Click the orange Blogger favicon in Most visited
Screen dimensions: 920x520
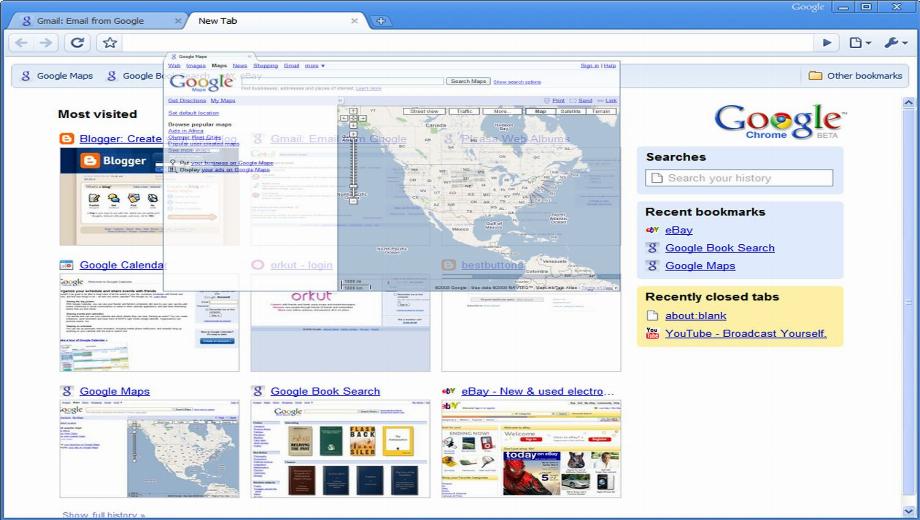[66, 139]
